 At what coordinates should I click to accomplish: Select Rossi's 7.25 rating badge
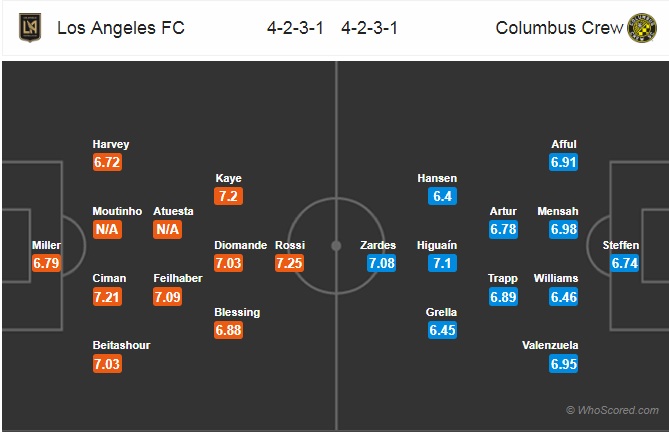click(x=289, y=263)
